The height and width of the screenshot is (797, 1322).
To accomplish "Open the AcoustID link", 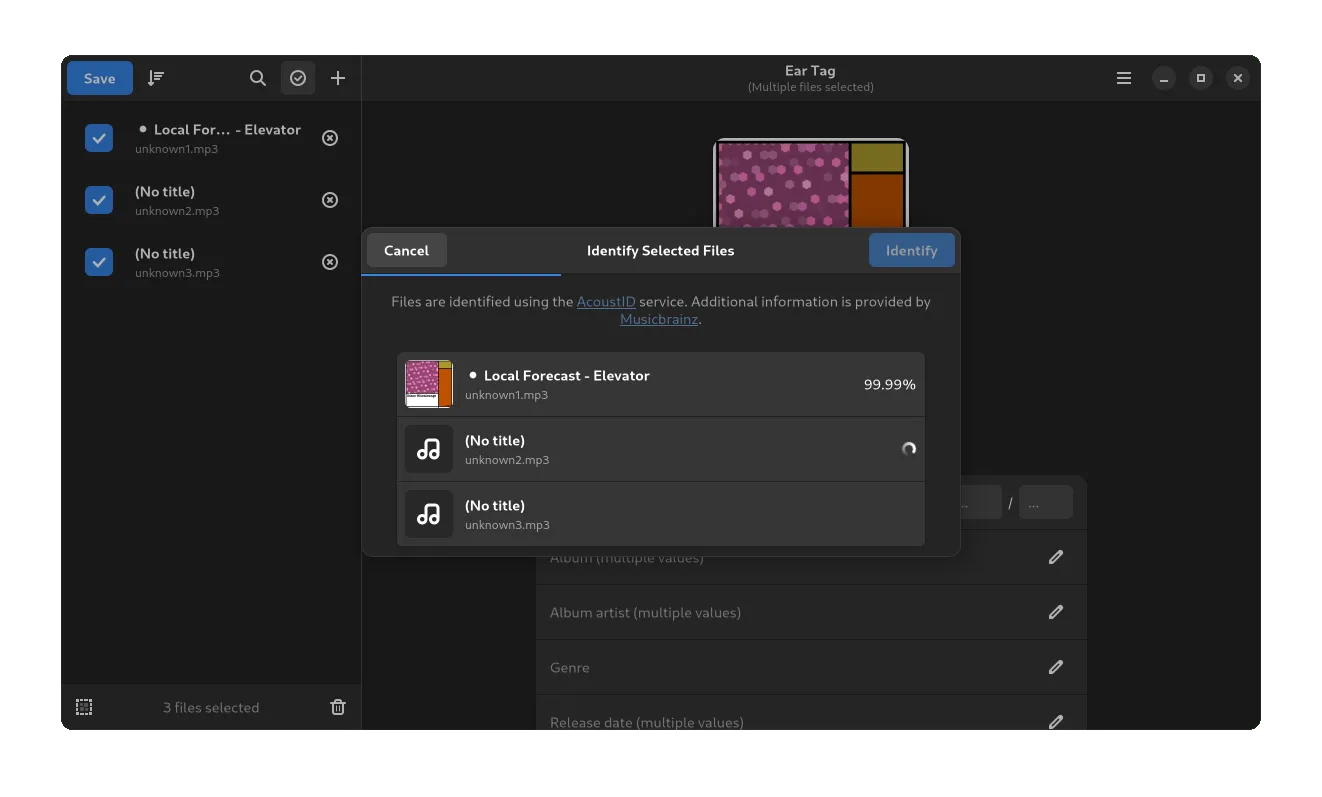I will pyautogui.click(x=606, y=301).
